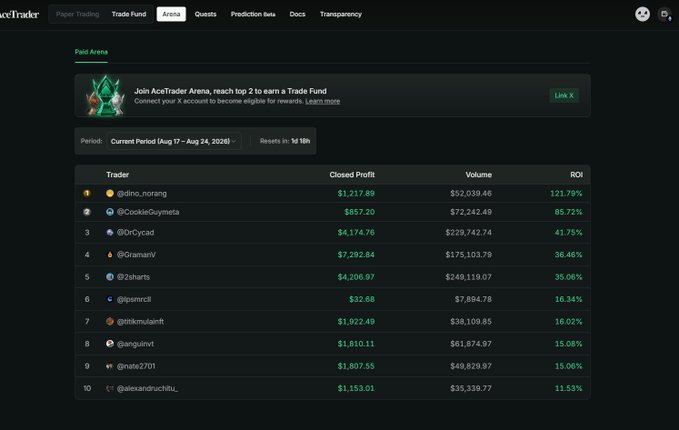
Task: Click @ipsmrcll's avatar icon
Action: 110,299
